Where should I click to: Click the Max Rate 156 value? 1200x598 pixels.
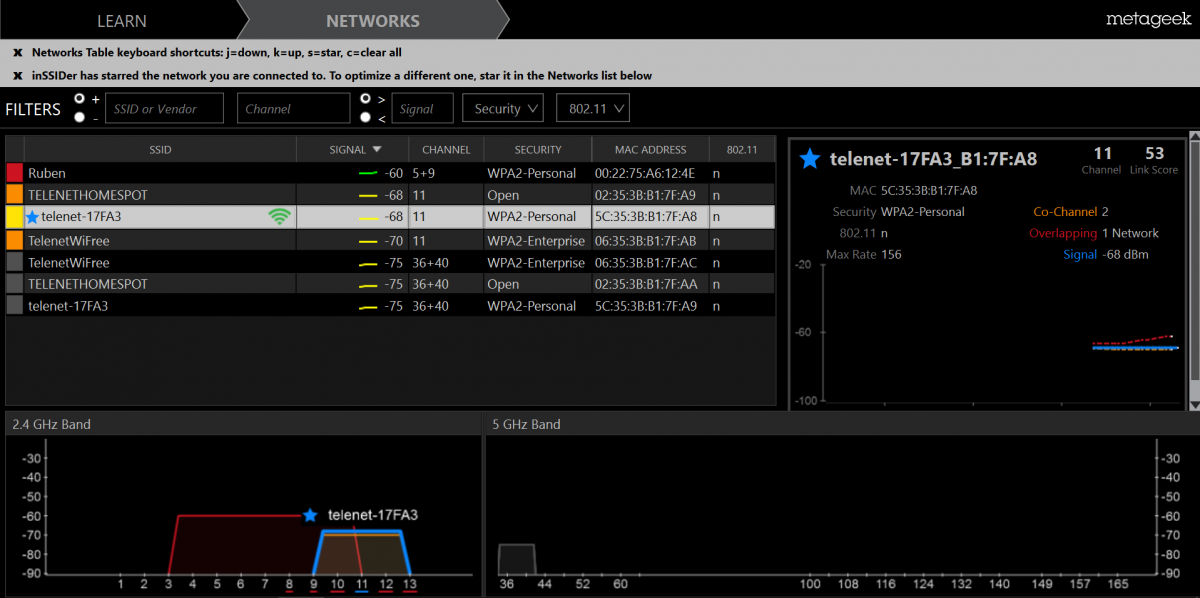coord(891,255)
